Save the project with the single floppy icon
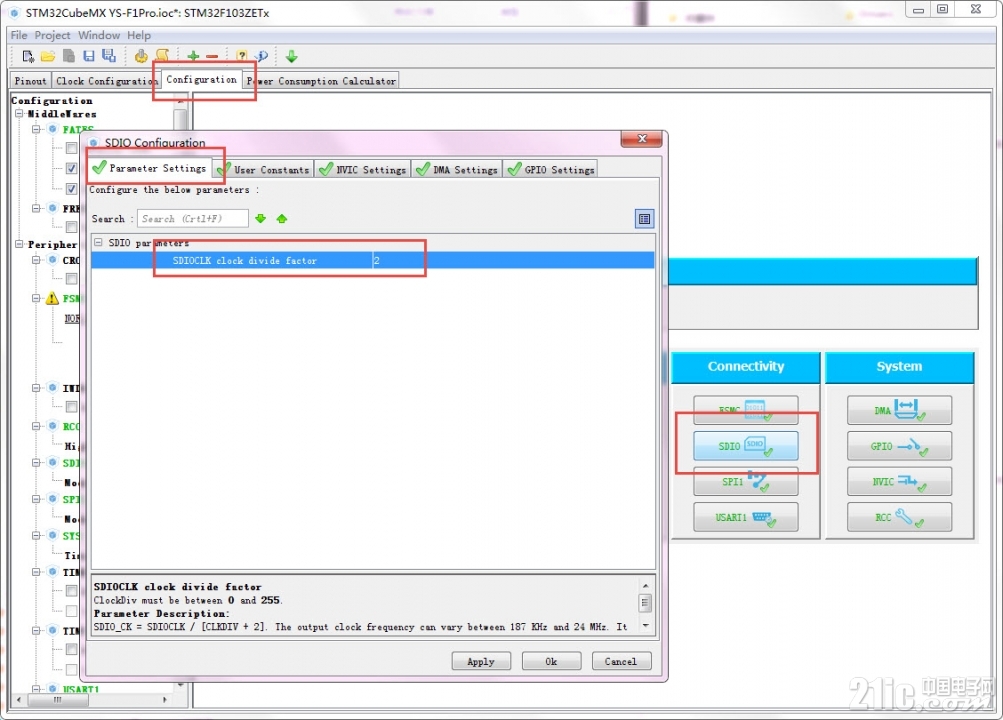 pyautogui.click(x=89, y=56)
